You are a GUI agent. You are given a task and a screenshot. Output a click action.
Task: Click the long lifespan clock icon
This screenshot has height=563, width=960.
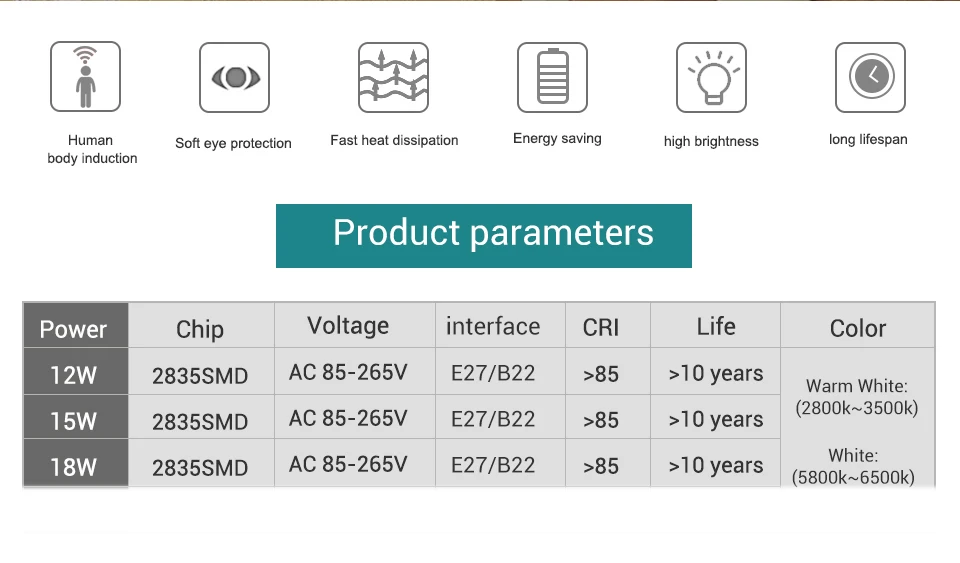(x=870, y=77)
